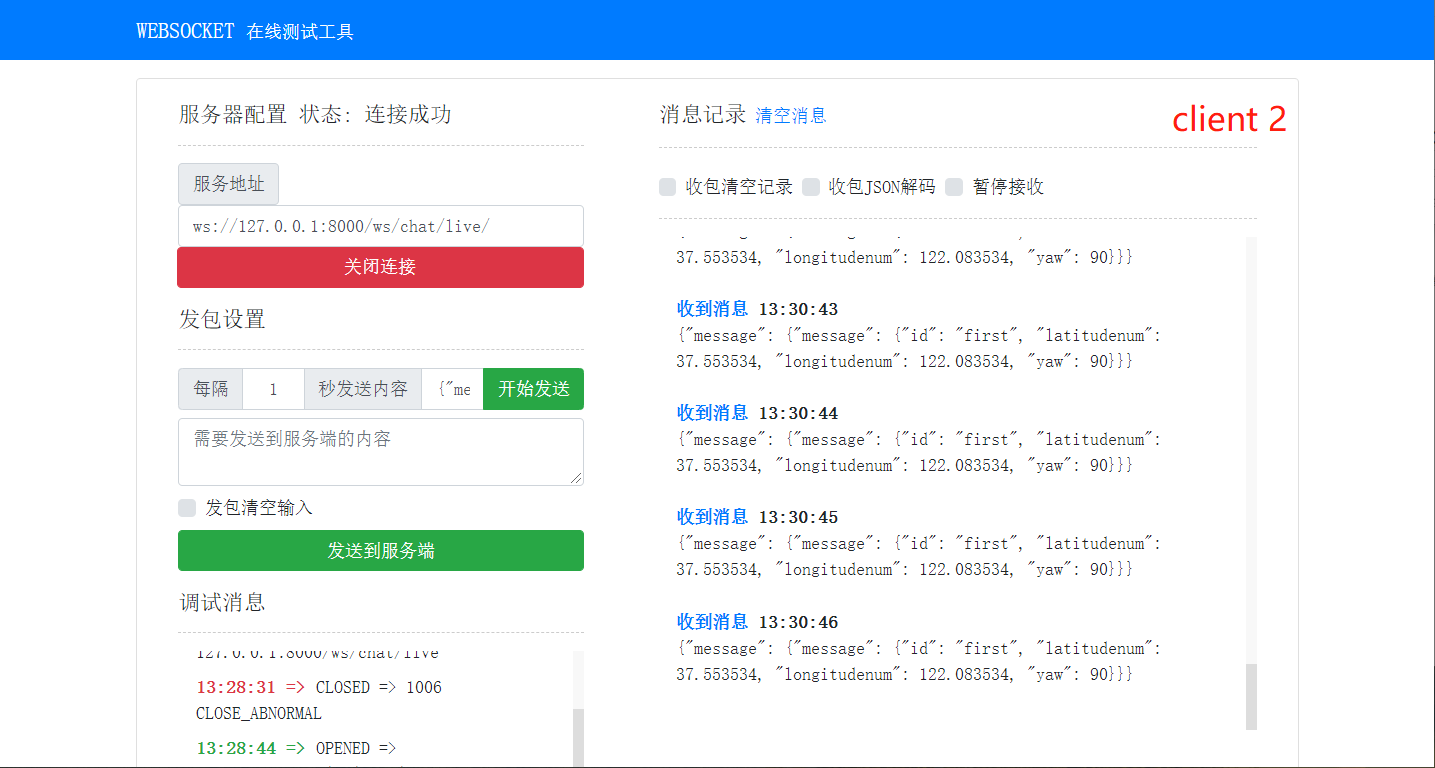Enable the 收包JSON解码 checkbox
This screenshot has width=1435, height=768.
(811, 187)
